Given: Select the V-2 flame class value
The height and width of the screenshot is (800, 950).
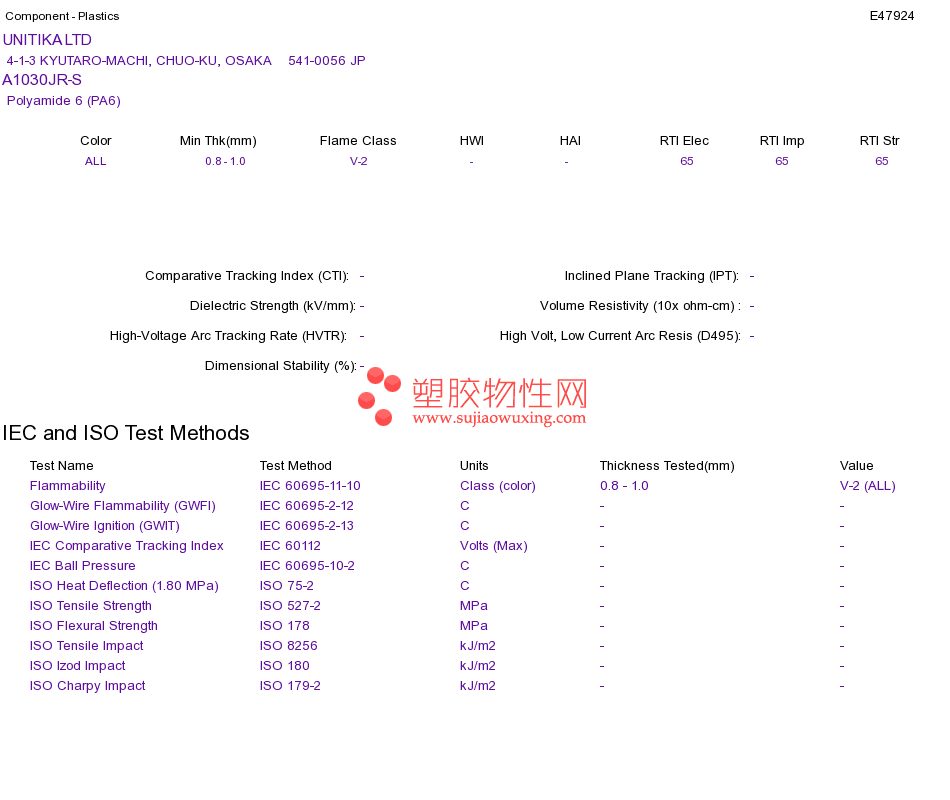Looking at the screenshot, I should click(359, 161).
